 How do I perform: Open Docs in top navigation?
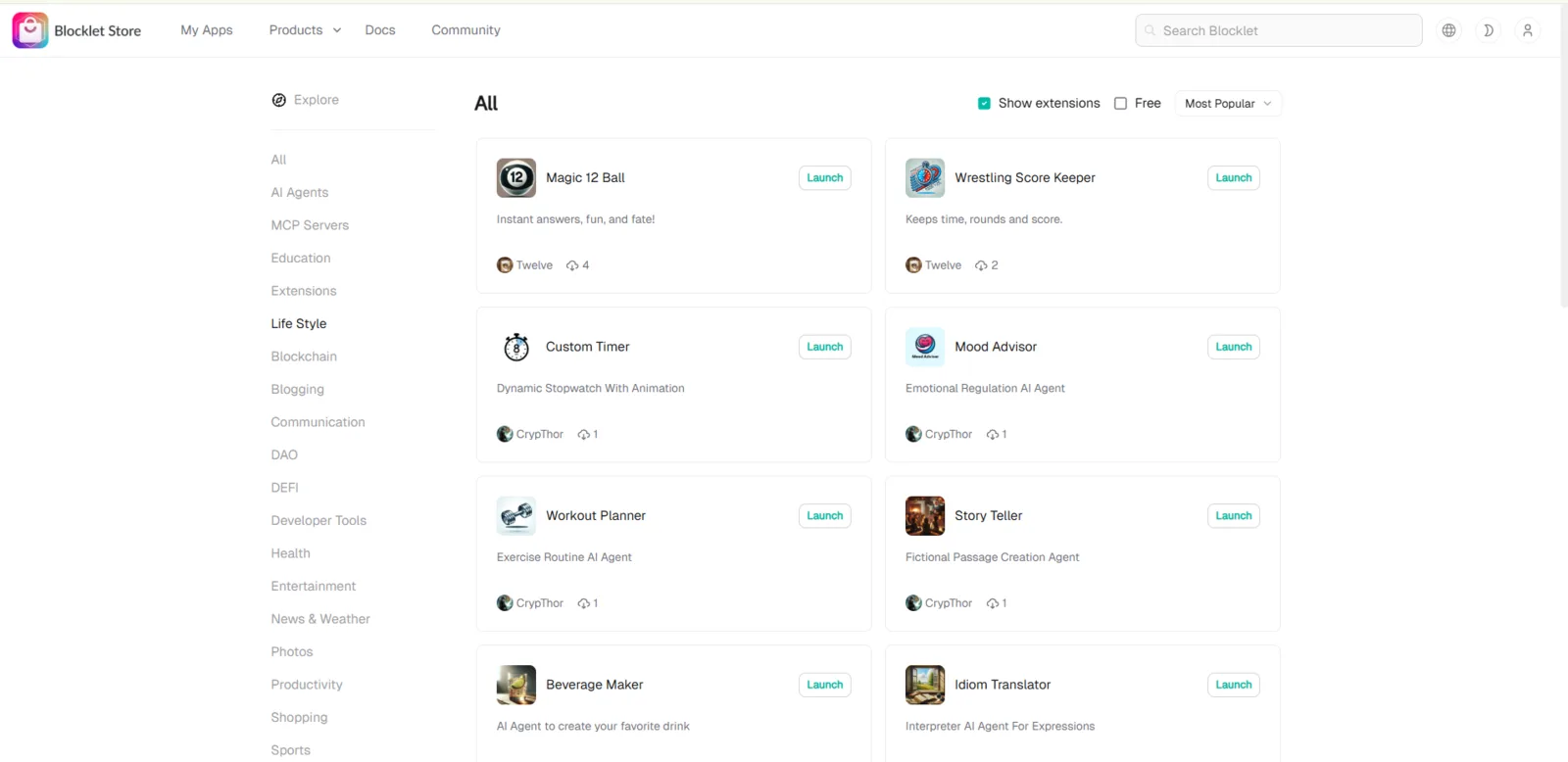pos(380,30)
